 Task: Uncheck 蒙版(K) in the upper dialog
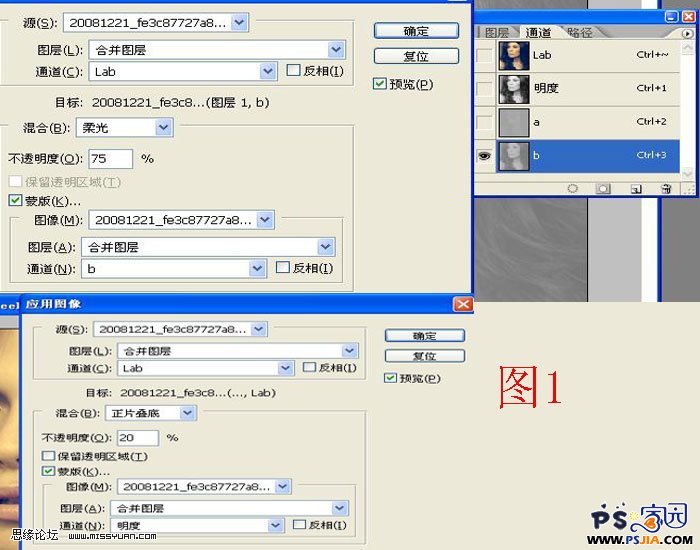tap(15, 200)
